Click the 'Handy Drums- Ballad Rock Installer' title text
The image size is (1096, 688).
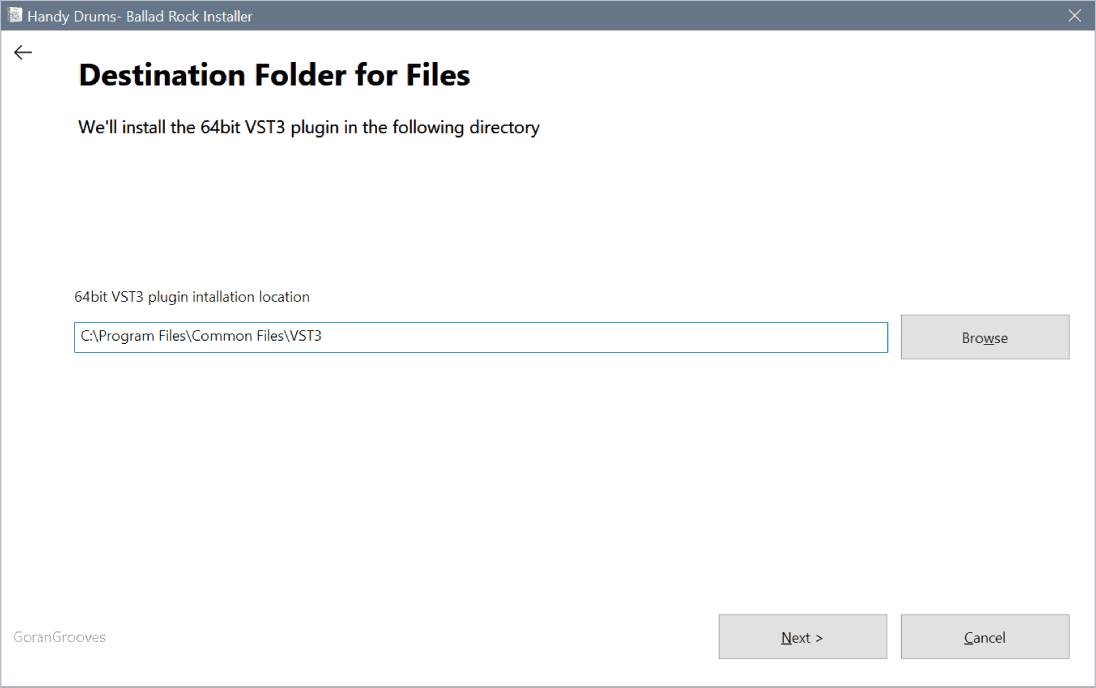(140, 16)
